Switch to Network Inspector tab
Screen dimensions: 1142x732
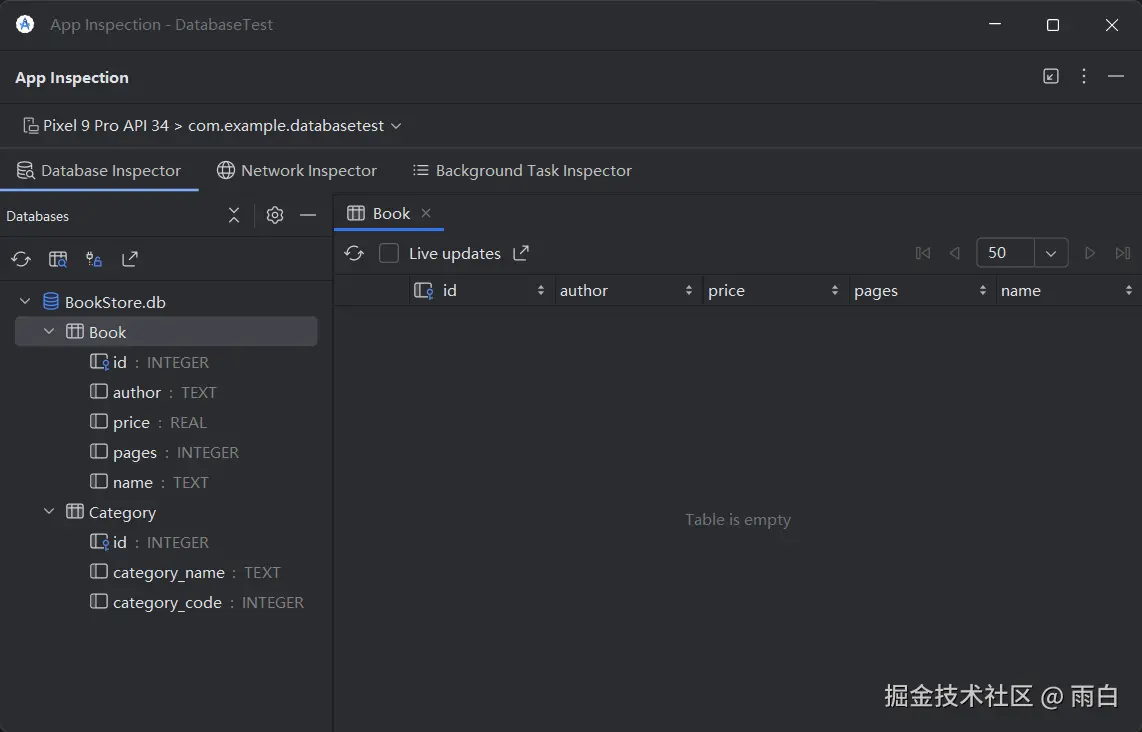(297, 170)
